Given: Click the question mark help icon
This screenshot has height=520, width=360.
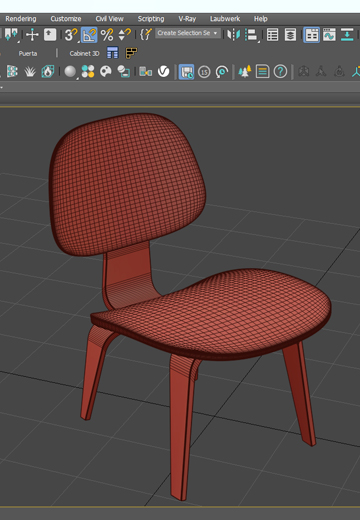Looking at the screenshot, I should tap(280, 71).
